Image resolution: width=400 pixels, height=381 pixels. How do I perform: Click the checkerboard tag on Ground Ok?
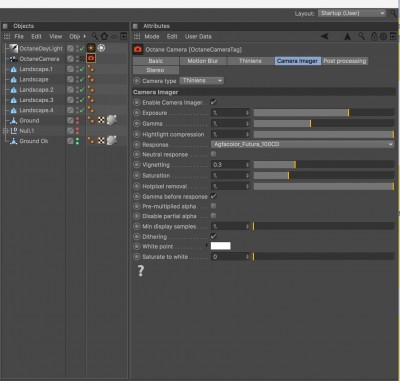[x=101, y=141]
